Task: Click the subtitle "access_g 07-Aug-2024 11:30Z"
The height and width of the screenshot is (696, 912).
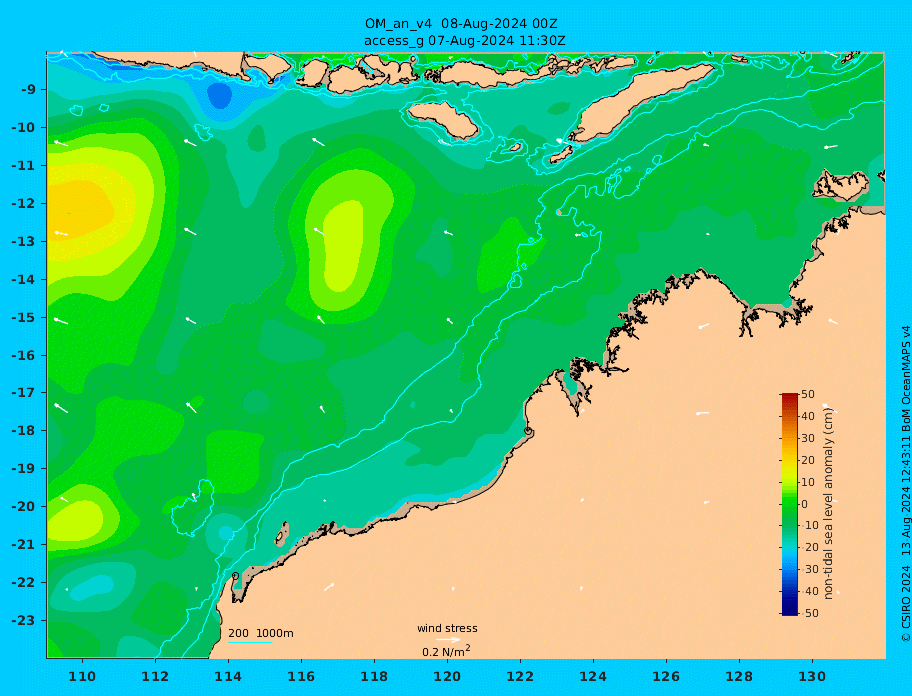Action: (464, 41)
